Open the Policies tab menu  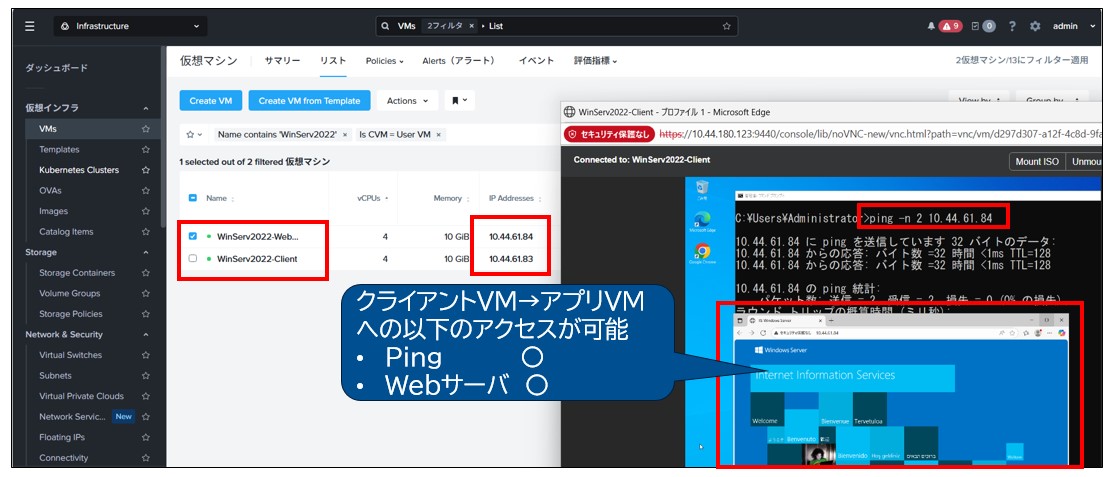click(x=384, y=61)
